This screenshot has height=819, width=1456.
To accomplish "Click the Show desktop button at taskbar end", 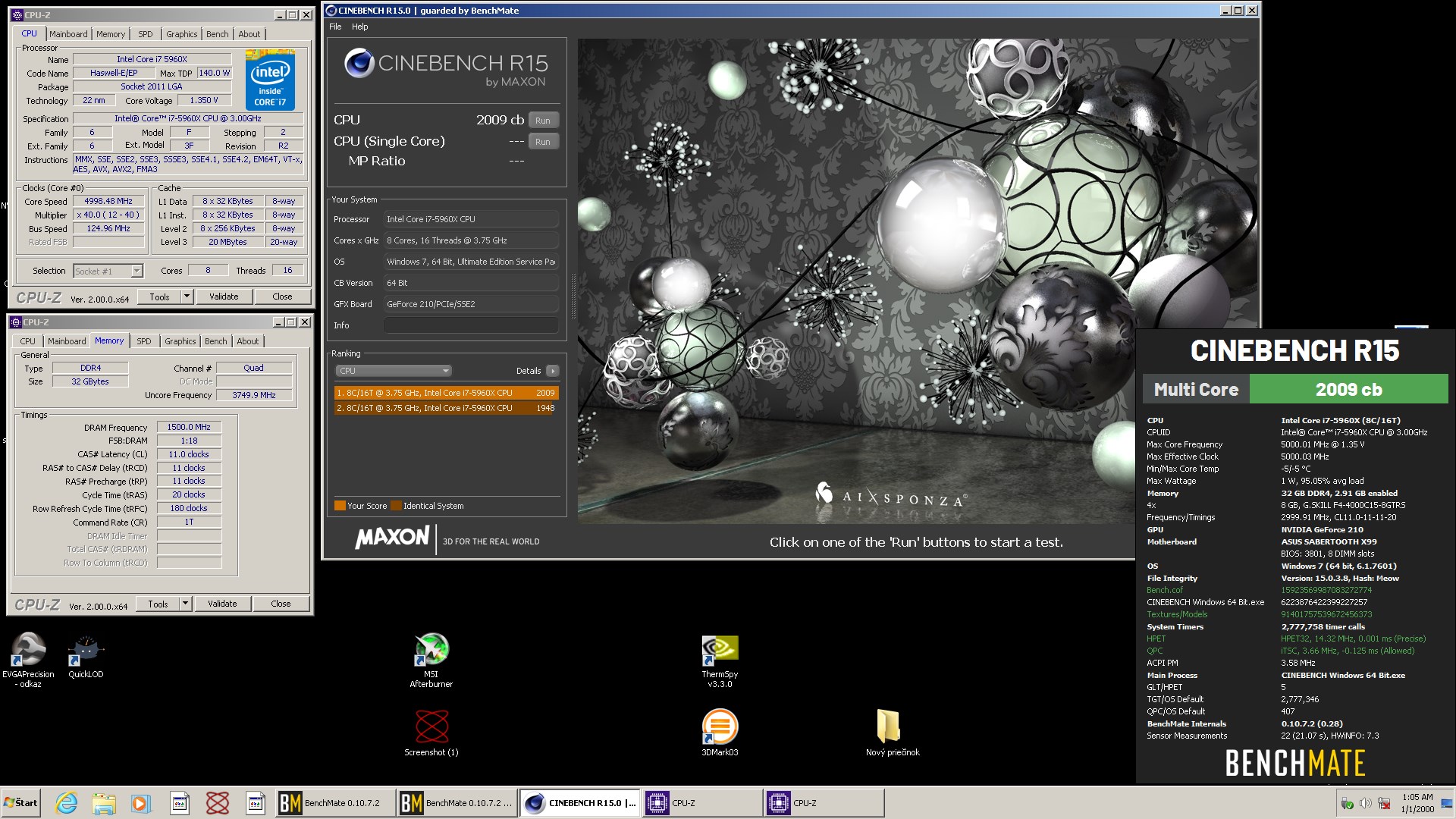I will click(x=1447, y=802).
